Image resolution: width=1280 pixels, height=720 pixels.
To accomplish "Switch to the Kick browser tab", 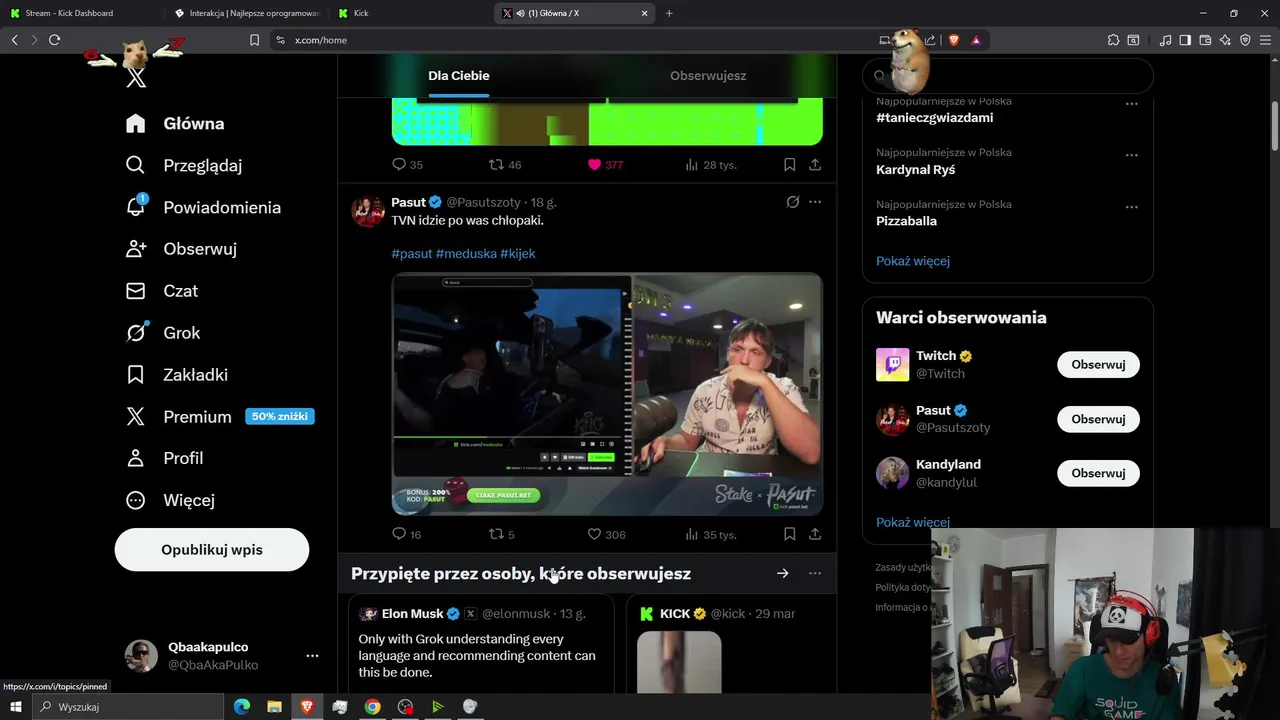I will [x=410, y=13].
